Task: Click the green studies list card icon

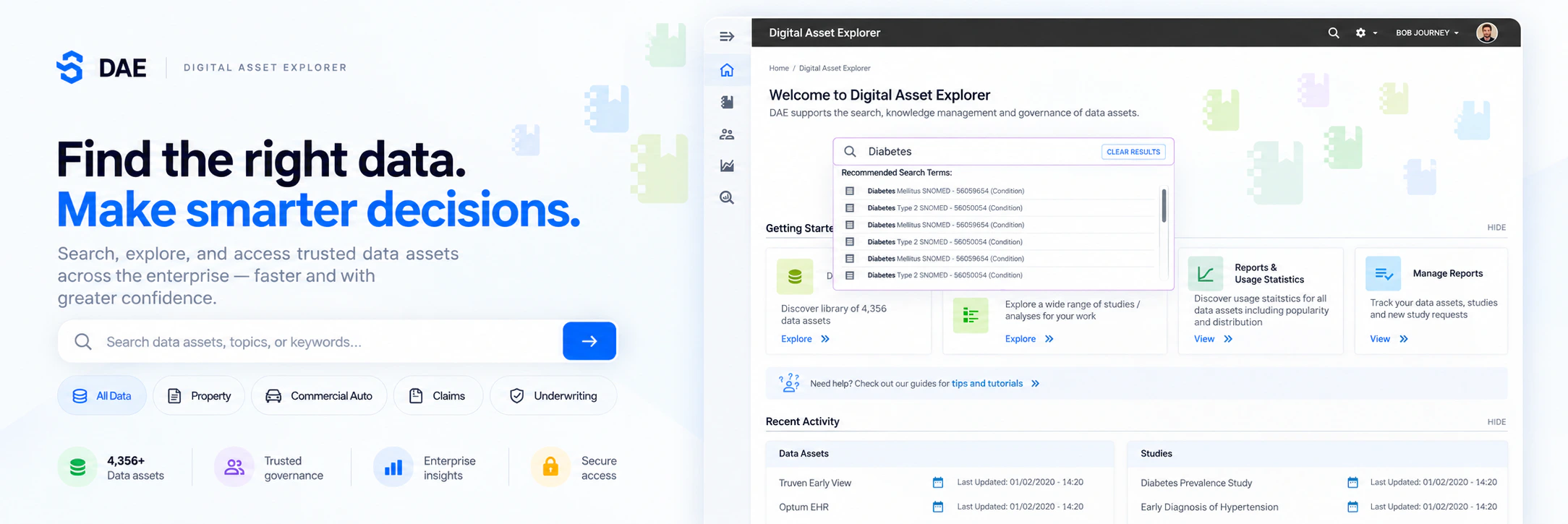Action: pos(971,315)
